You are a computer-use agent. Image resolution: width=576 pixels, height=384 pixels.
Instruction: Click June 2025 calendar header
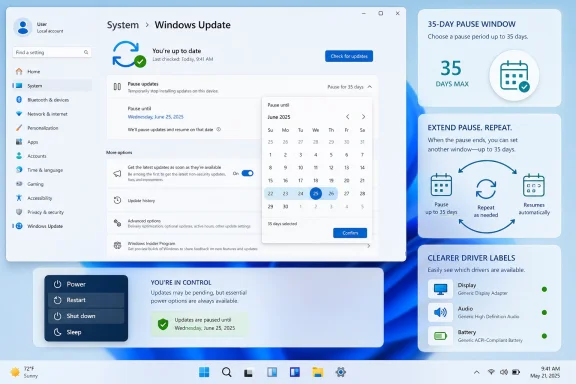279,117
